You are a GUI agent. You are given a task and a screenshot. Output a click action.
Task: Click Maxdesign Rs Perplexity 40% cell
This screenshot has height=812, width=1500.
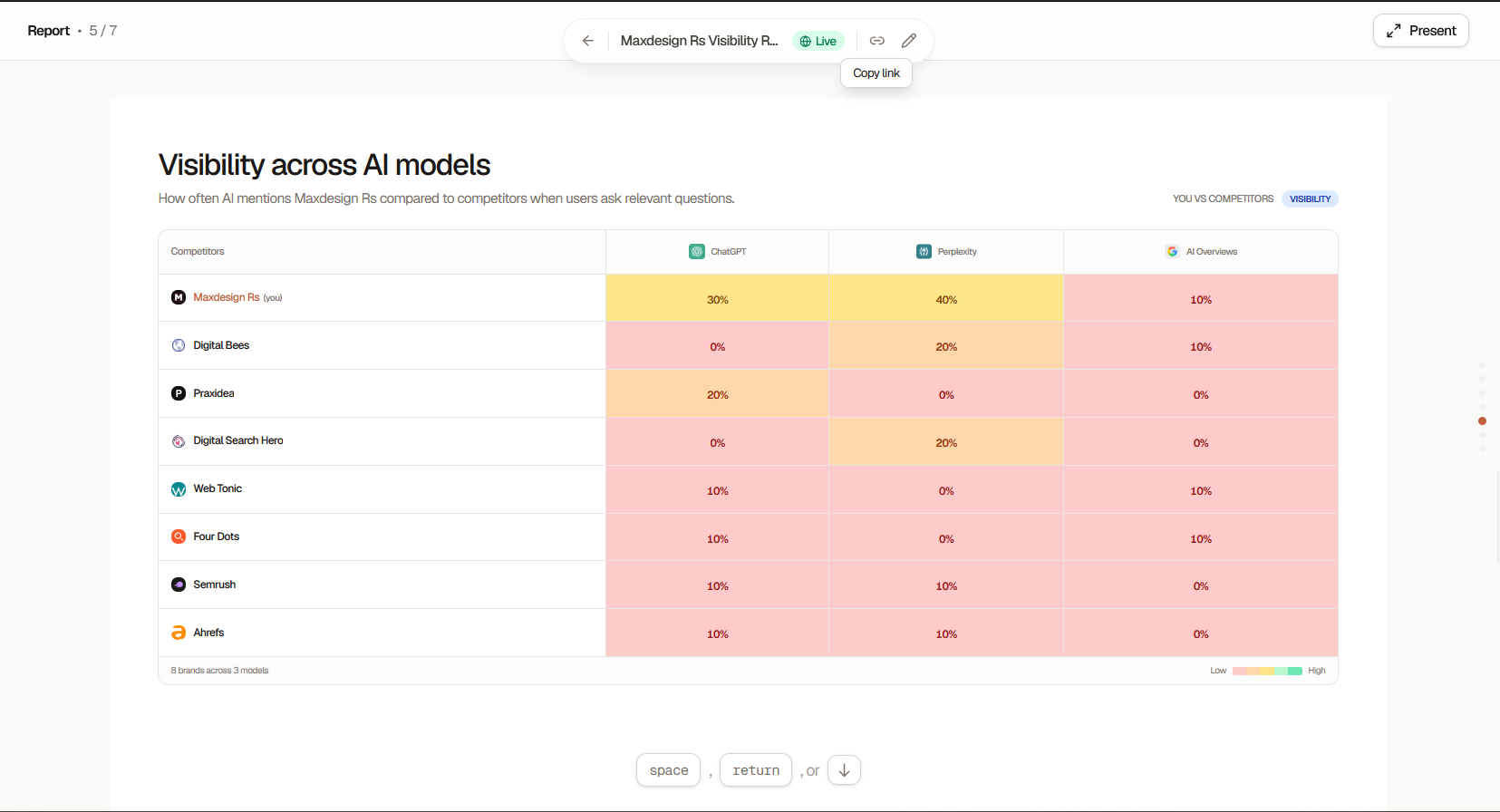[946, 298]
